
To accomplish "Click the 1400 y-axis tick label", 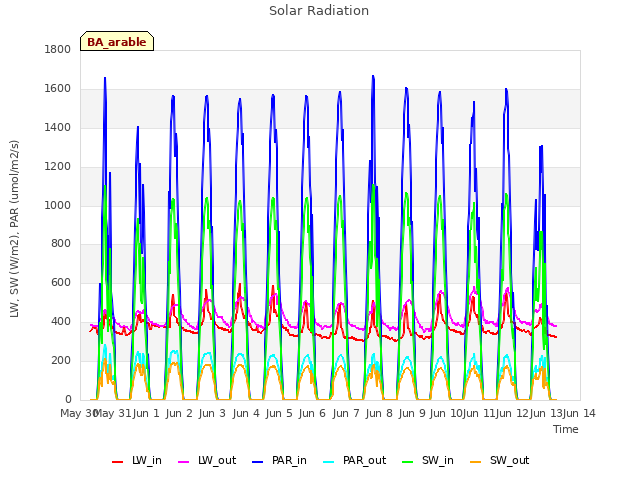I will [x=58, y=127].
